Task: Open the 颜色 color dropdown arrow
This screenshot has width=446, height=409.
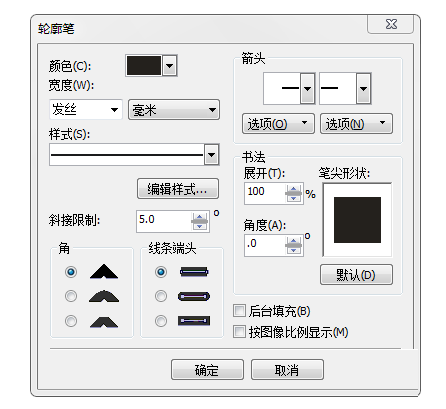Action: coord(170,66)
